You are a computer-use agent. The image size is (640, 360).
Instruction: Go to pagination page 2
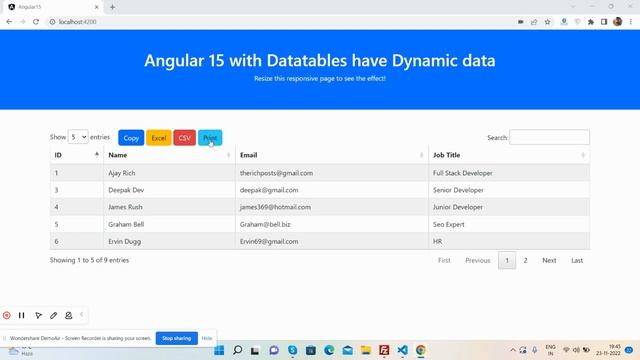coord(525,260)
